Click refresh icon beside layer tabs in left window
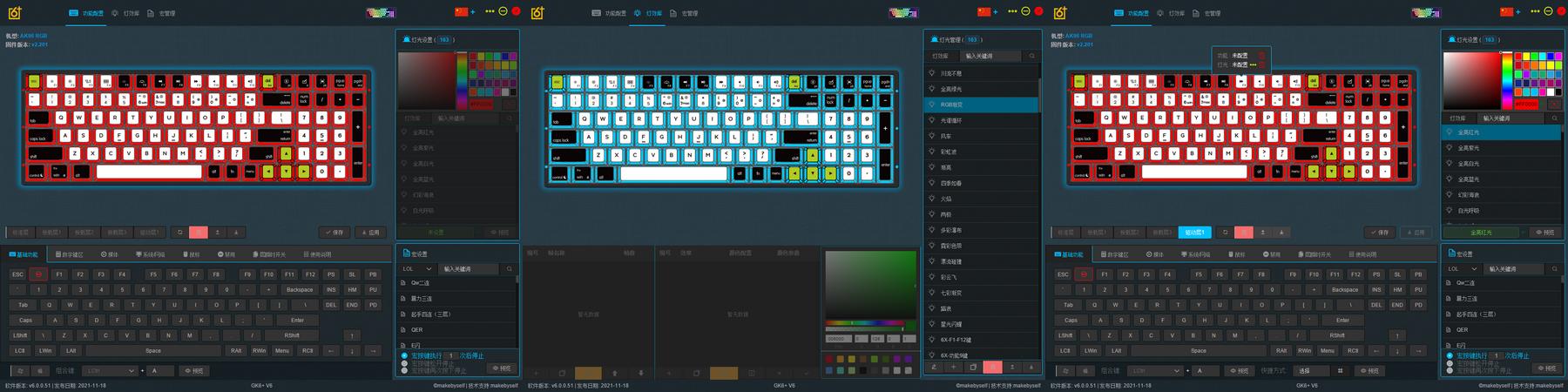Image resolution: width=1568 pixels, height=392 pixels. click(179, 233)
